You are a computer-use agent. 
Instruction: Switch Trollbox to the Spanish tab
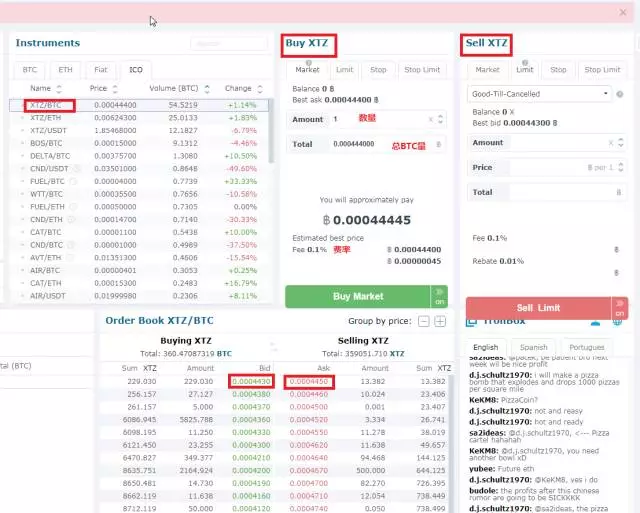(533, 347)
